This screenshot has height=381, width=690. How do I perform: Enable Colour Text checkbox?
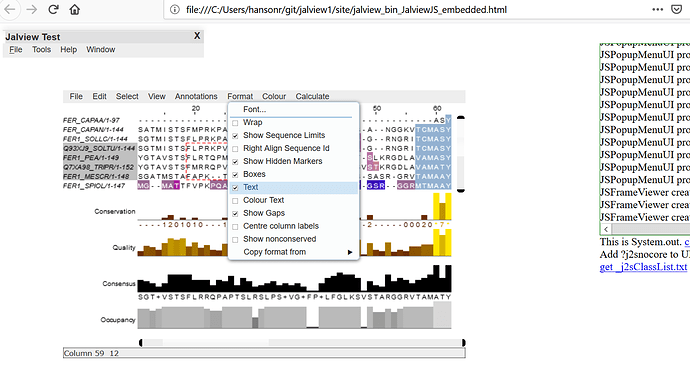coord(235,200)
